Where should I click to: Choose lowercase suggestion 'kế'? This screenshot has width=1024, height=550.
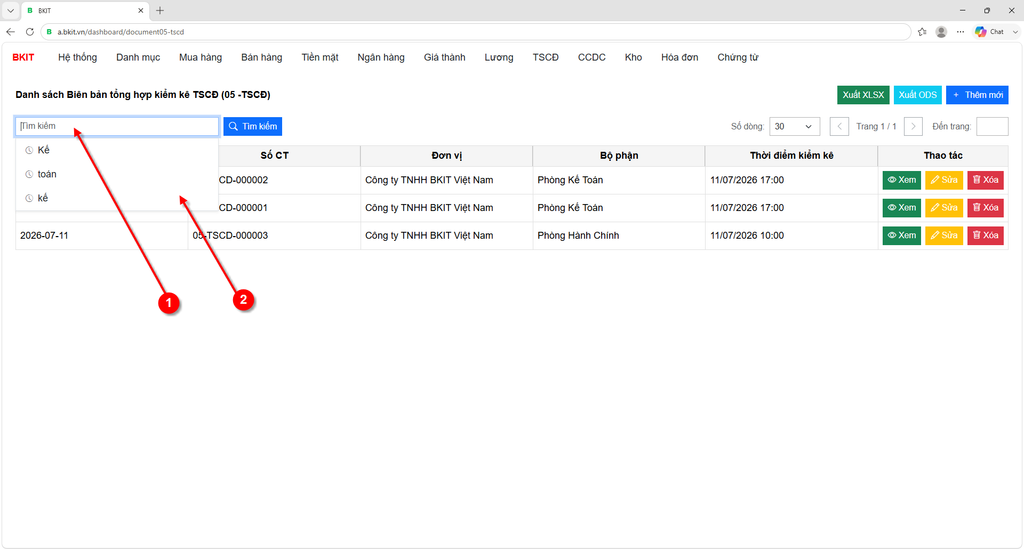(x=117, y=198)
